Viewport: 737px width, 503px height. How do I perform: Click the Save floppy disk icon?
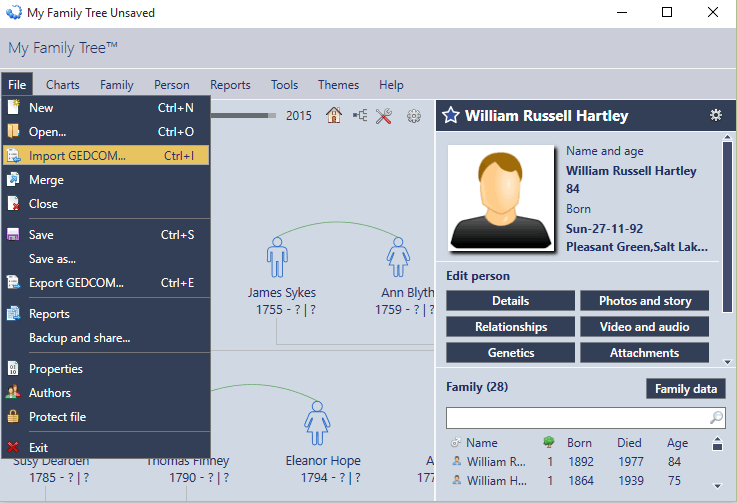click(x=13, y=234)
